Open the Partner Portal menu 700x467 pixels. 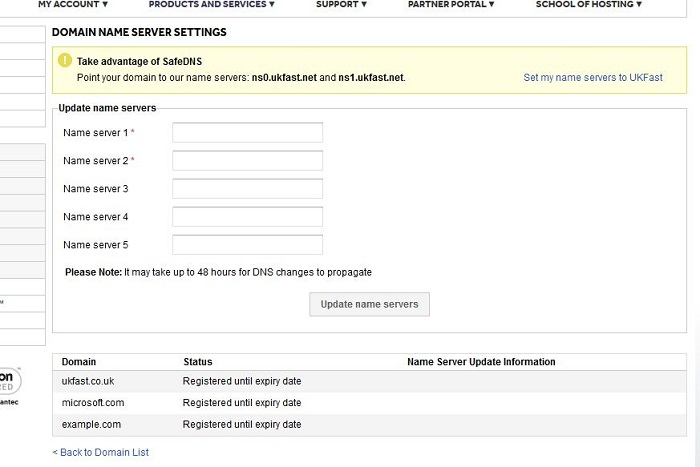[451, 4]
